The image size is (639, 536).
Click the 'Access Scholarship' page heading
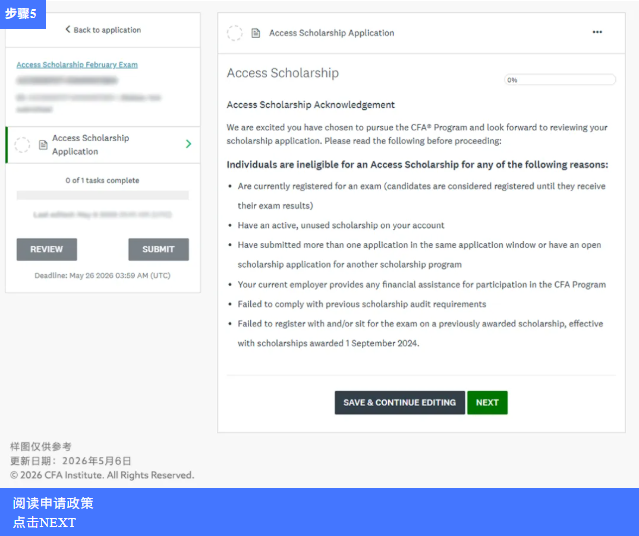pyautogui.click(x=282, y=73)
